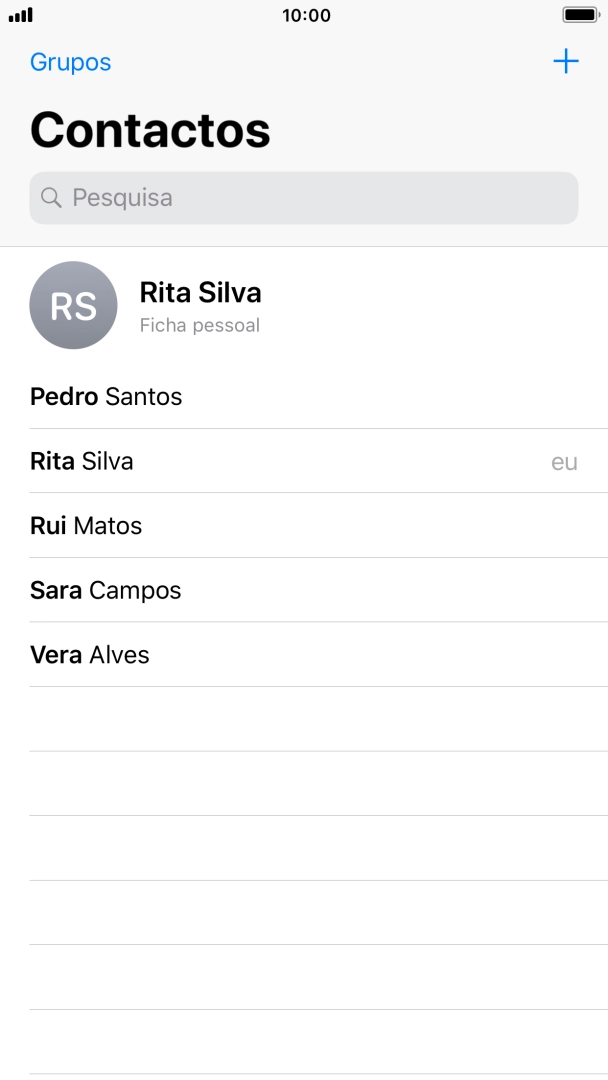Open Rui Matos contact entry
This screenshot has height=1080, width=608.
[85, 525]
